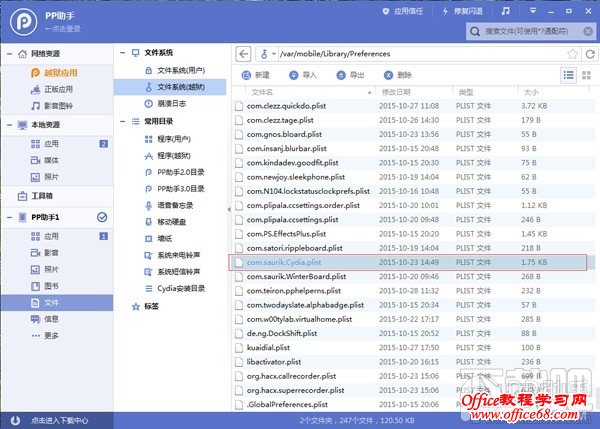Select com.clezz.quickdo.plist file
The height and width of the screenshot is (429, 600).
click(x=414, y=106)
